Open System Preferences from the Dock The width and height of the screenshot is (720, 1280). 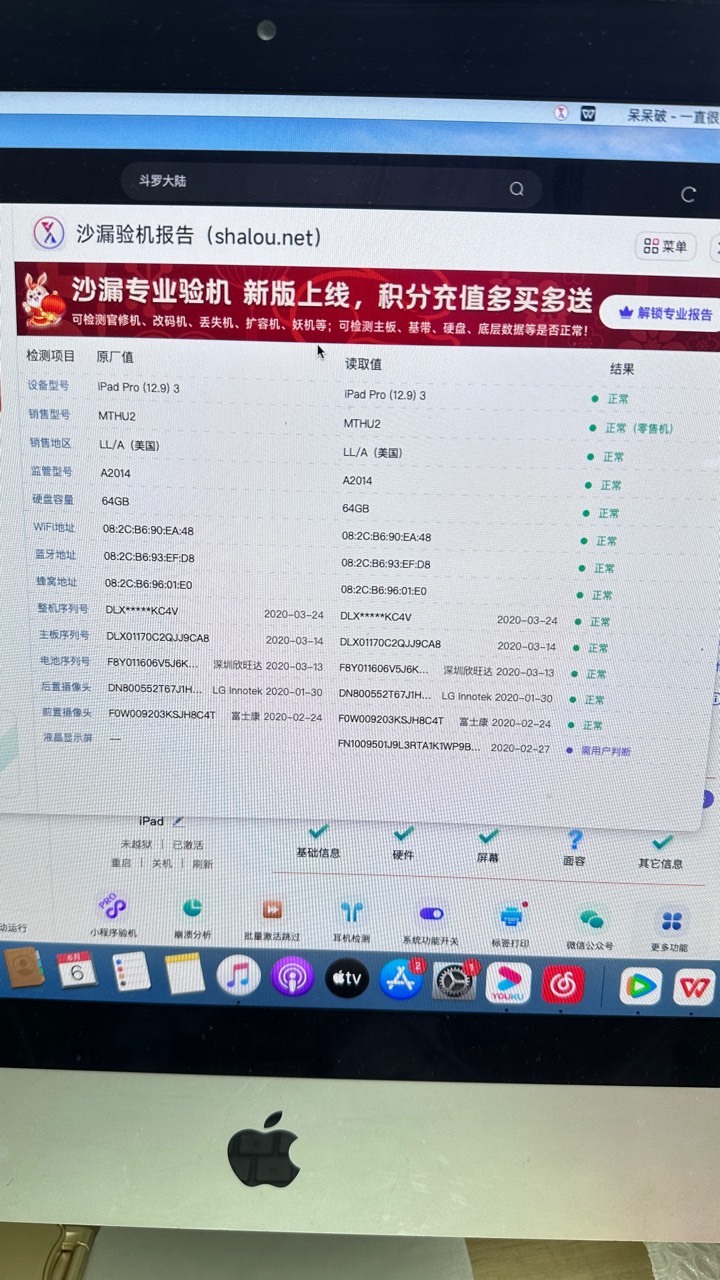[x=455, y=982]
